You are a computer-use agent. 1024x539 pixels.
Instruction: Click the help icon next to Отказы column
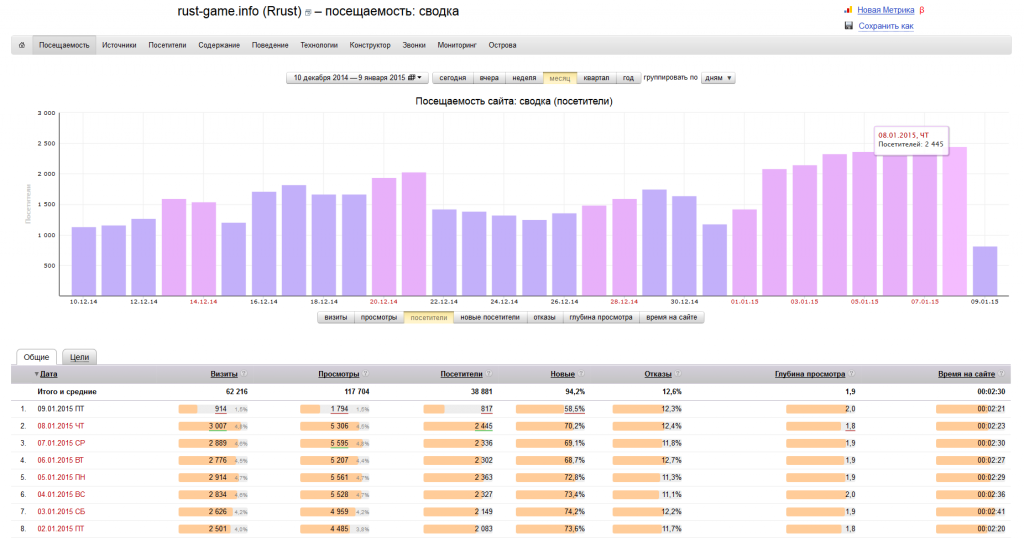[x=678, y=374]
